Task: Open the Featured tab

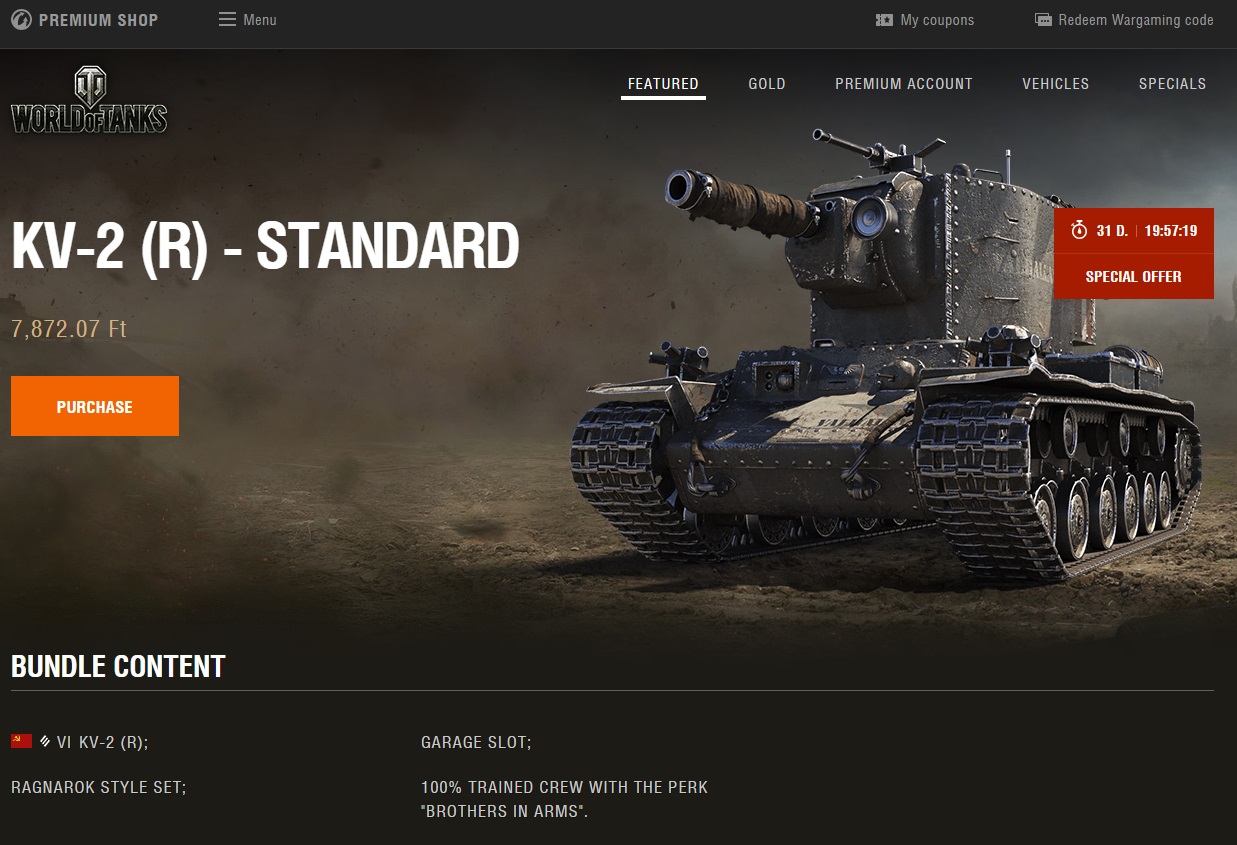Action: (x=663, y=84)
